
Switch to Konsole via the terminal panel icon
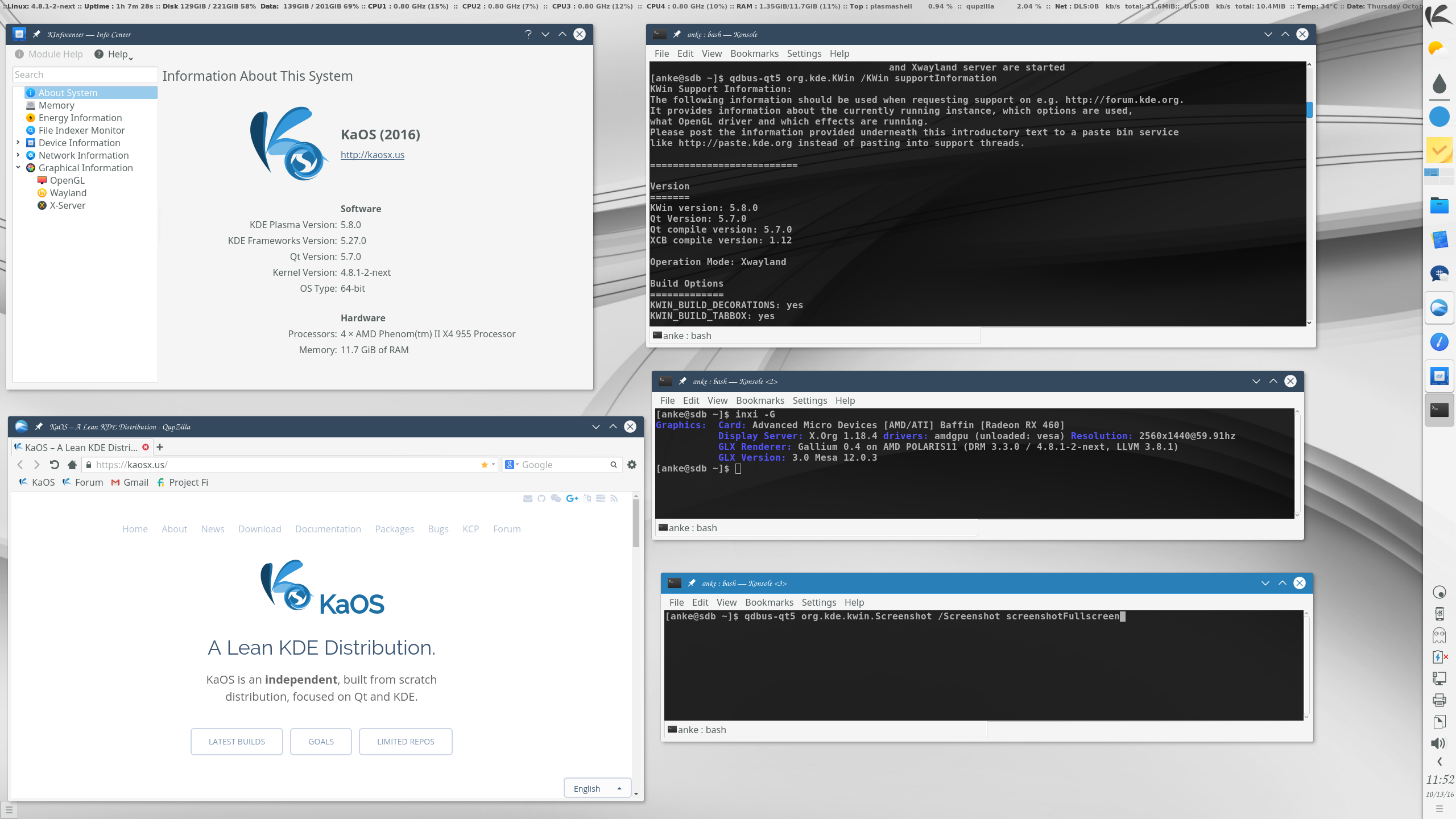(1439, 409)
